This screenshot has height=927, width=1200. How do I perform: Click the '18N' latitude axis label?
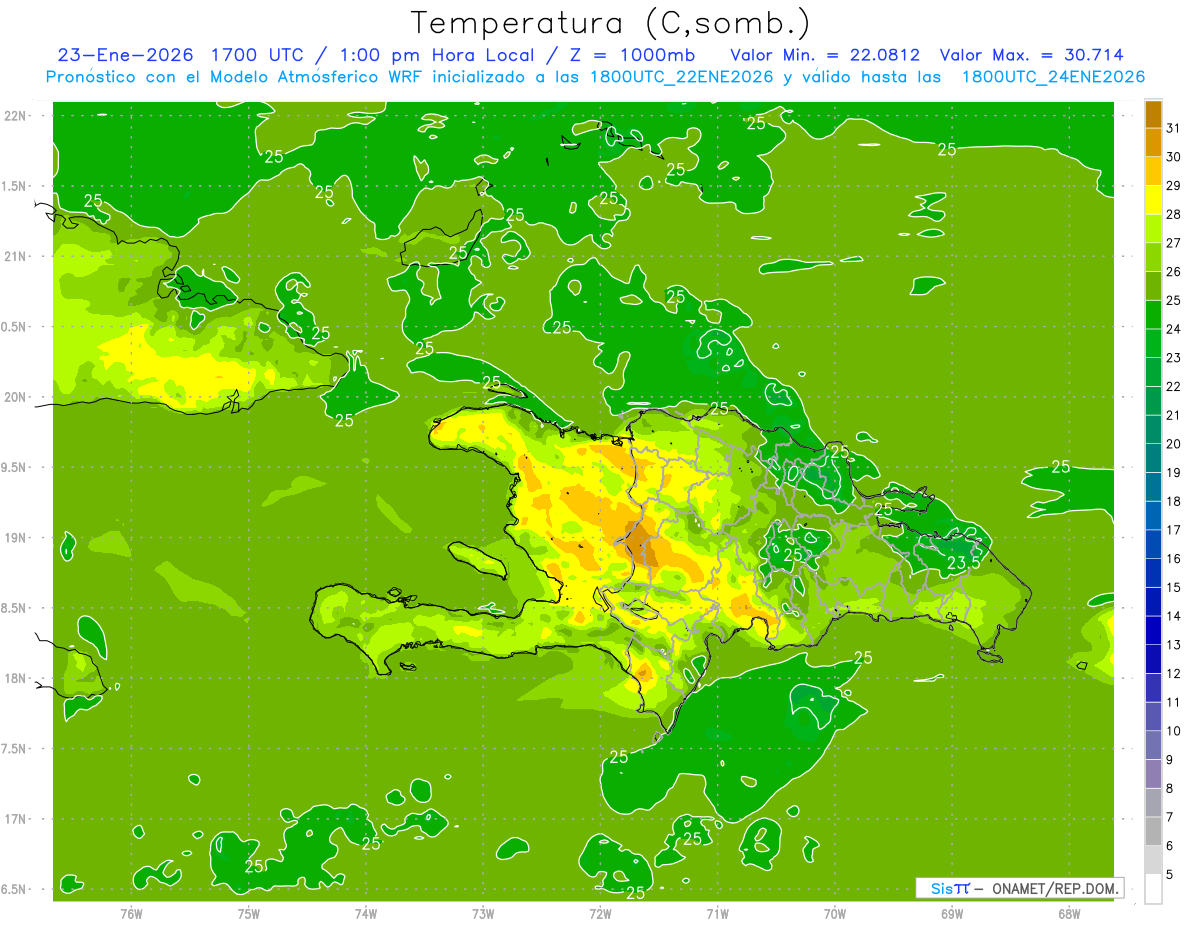point(15,678)
